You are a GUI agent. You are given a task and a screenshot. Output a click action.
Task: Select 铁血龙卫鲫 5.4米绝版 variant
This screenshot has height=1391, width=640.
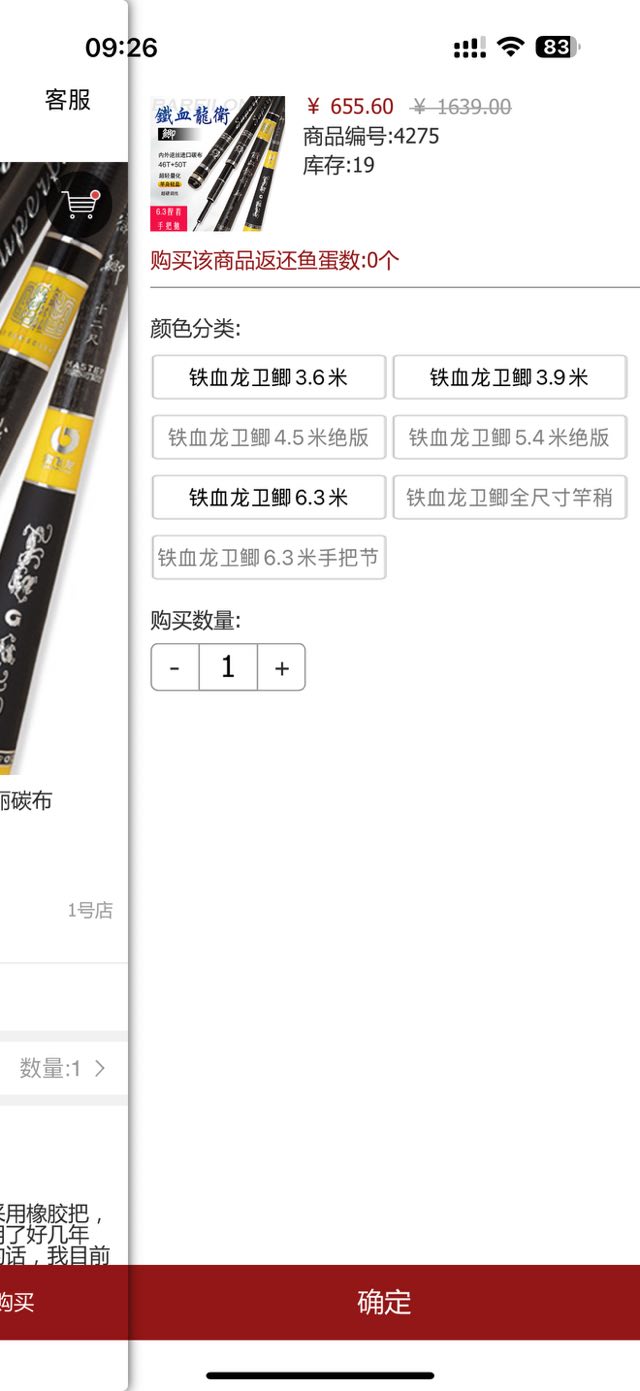509,437
